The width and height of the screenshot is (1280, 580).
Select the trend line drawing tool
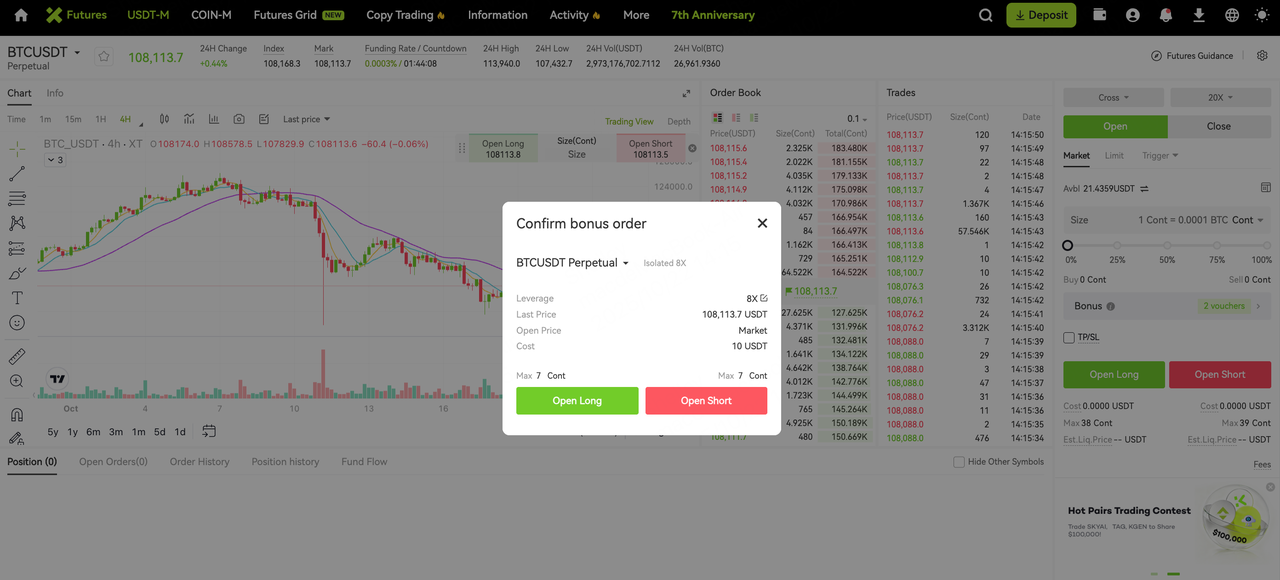(17, 174)
